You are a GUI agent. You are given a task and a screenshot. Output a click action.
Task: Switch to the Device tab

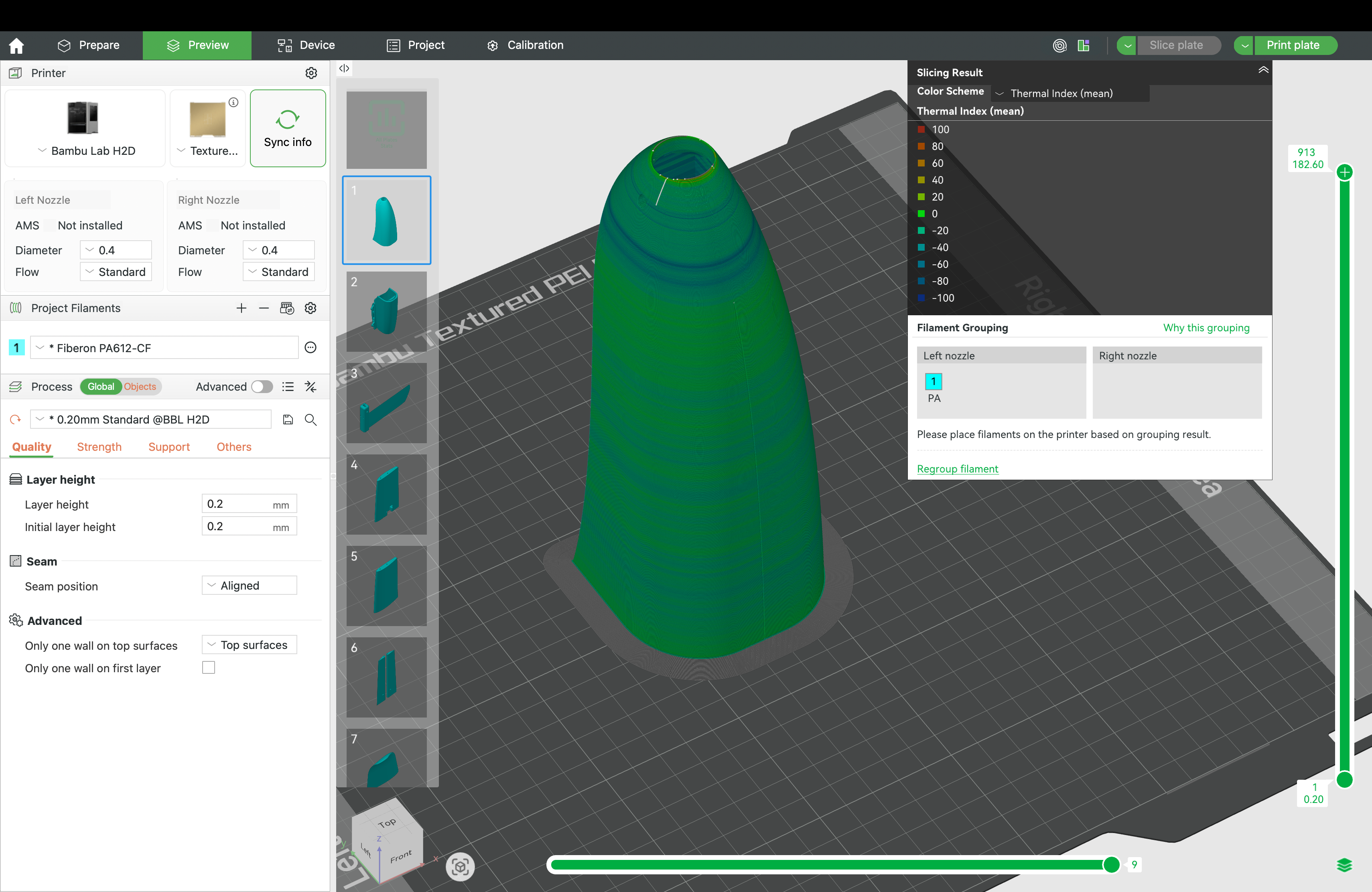(306, 45)
